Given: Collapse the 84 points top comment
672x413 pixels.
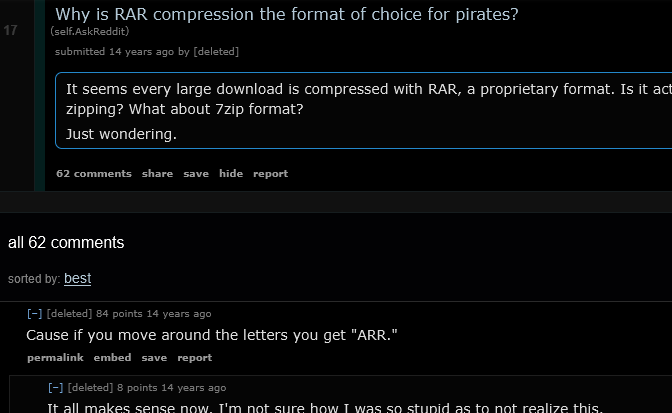Looking at the screenshot, I should click(x=34, y=314).
